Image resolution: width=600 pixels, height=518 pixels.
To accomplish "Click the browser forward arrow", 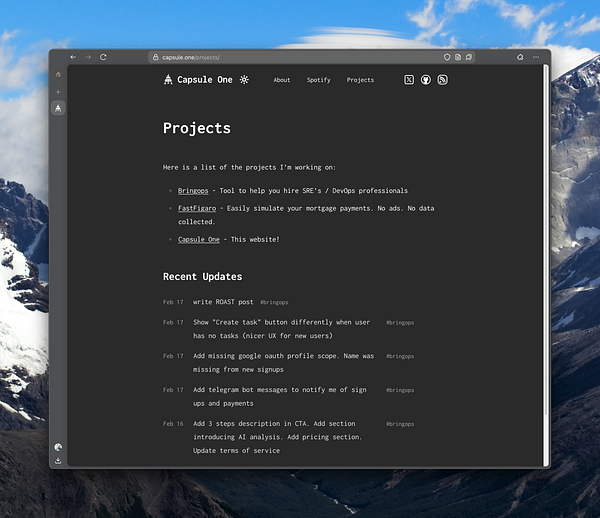I will coord(88,57).
